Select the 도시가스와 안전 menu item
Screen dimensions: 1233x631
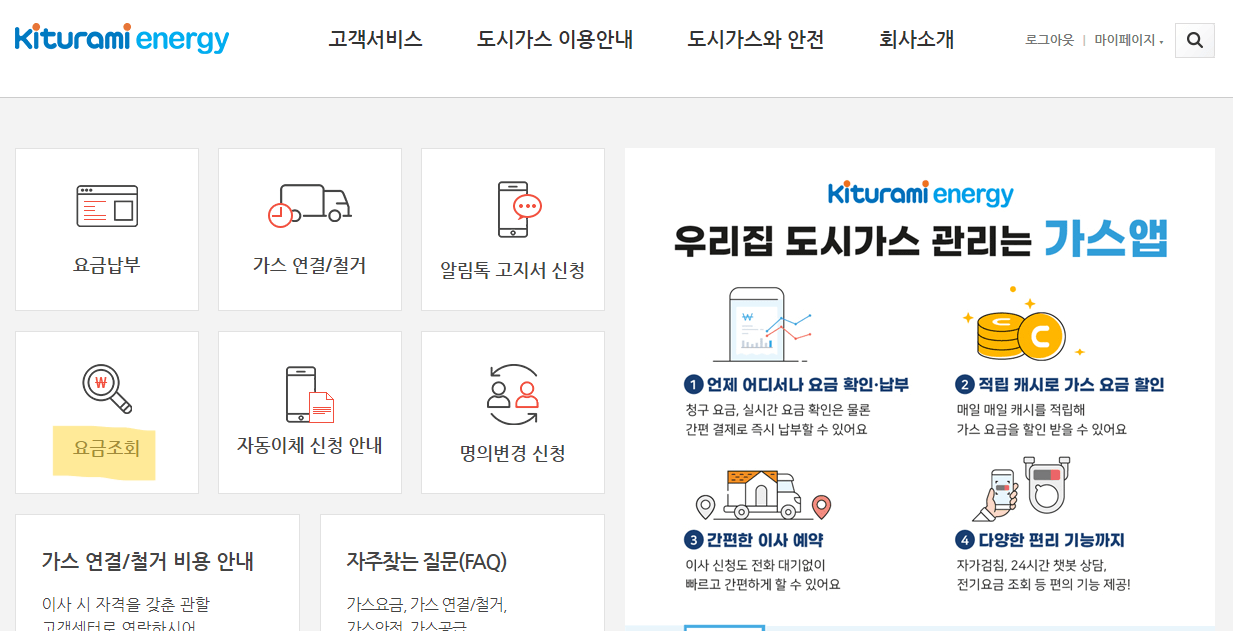[x=755, y=39]
